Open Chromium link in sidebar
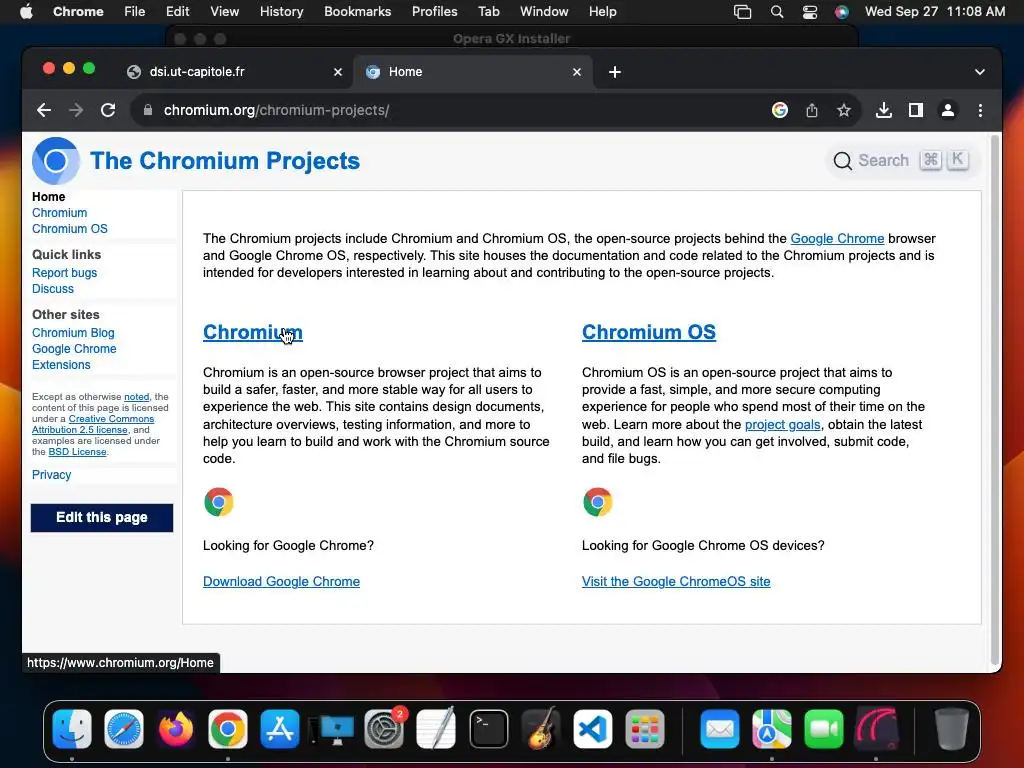The width and height of the screenshot is (1024, 768). tap(59, 213)
